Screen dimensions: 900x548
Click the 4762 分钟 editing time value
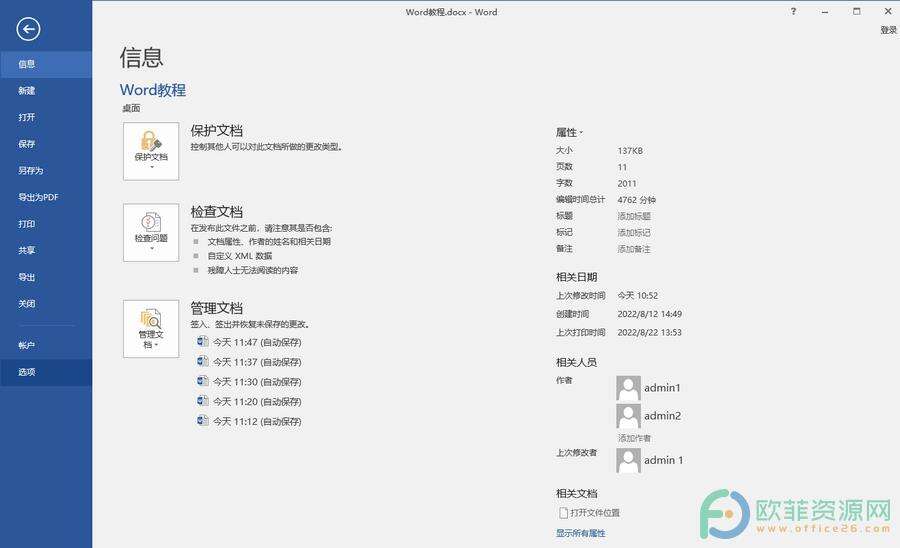(637, 200)
